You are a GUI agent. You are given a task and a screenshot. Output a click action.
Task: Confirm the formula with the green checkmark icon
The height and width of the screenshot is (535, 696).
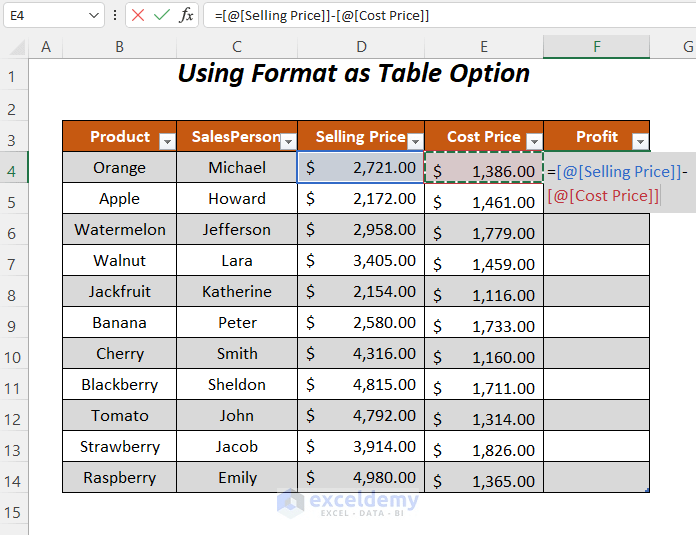click(x=162, y=16)
